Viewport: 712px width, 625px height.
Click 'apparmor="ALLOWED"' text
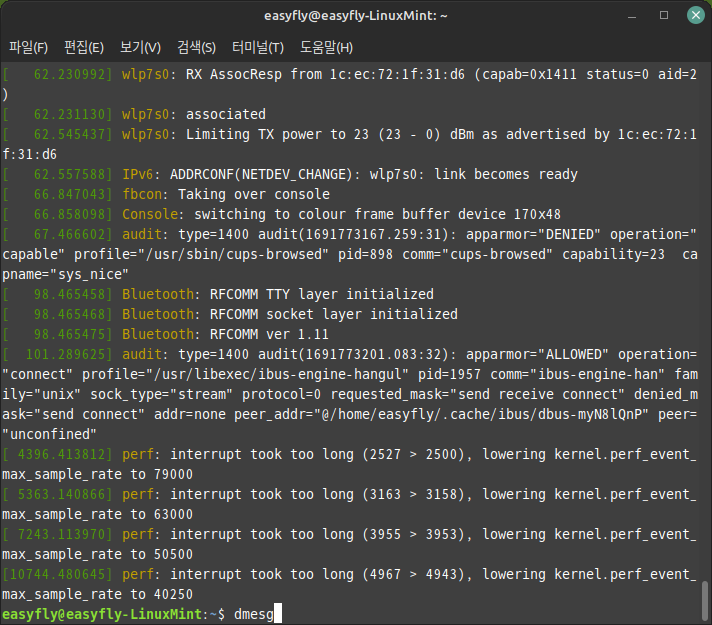(x=537, y=354)
